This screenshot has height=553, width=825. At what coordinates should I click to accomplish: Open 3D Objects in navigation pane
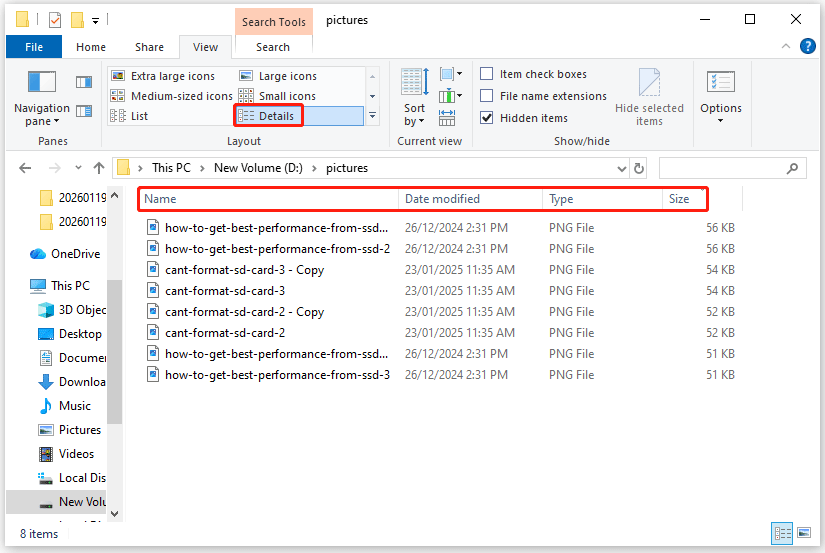click(72, 310)
